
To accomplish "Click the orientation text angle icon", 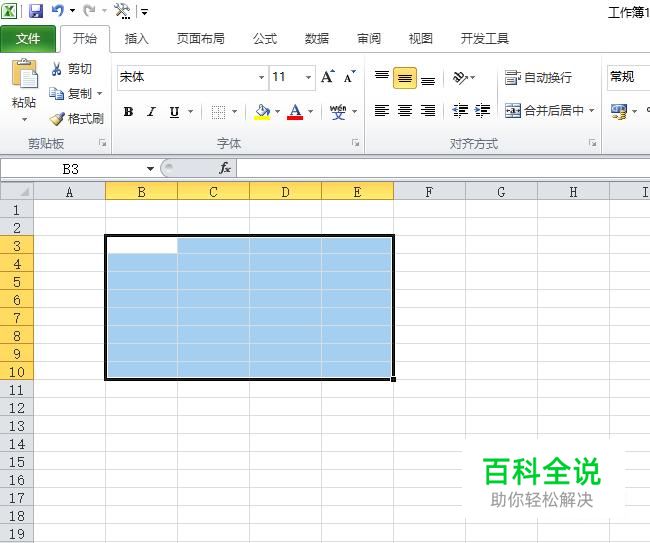I will [460, 77].
